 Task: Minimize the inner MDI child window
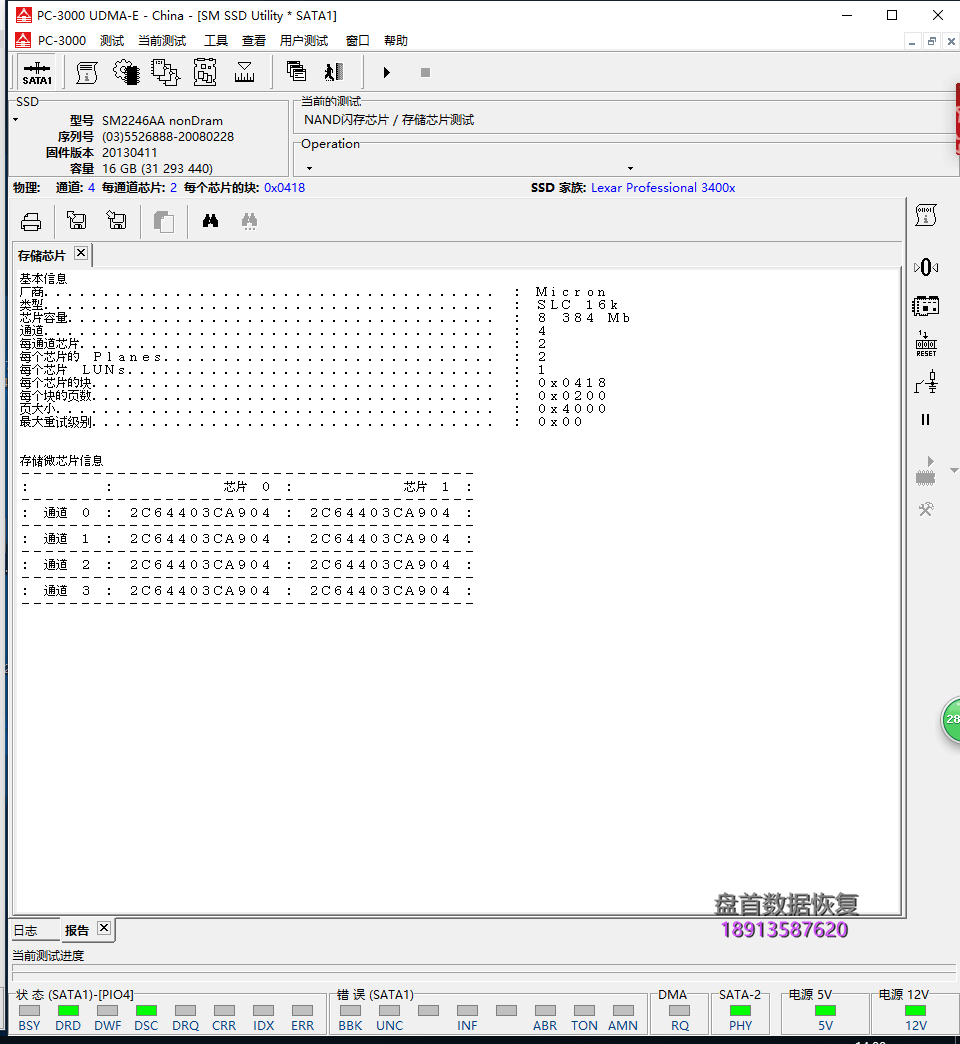pos(912,41)
